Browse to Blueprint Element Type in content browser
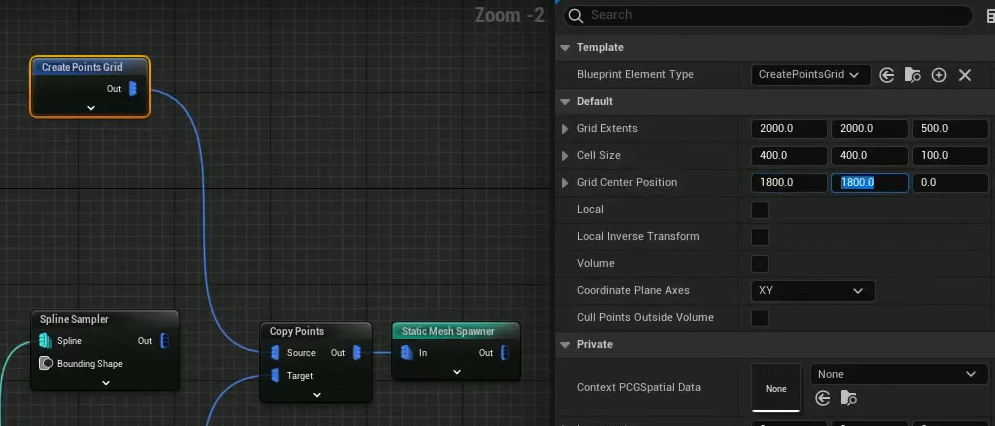This screenshot has width=995, height=426. pos(913,76)
